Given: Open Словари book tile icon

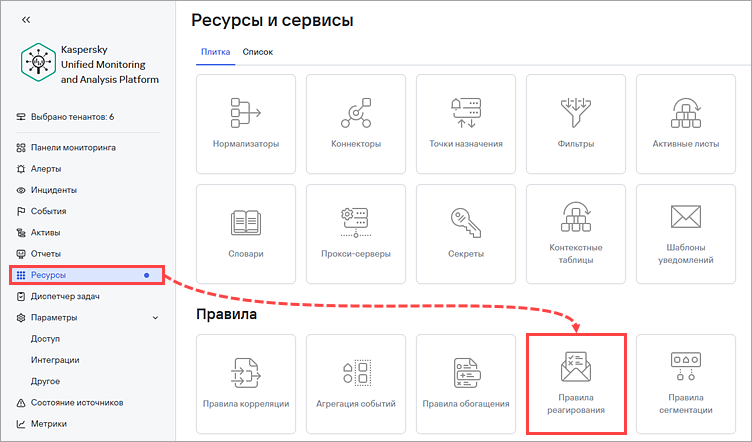Looking at the screenshot, I should [x=246, y=223].
